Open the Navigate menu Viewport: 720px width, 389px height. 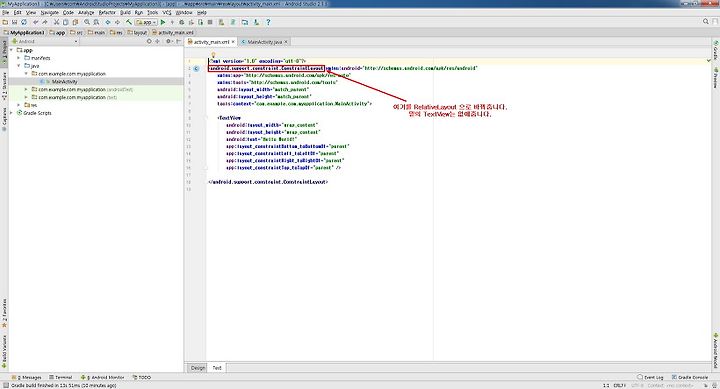coord(50,12)
